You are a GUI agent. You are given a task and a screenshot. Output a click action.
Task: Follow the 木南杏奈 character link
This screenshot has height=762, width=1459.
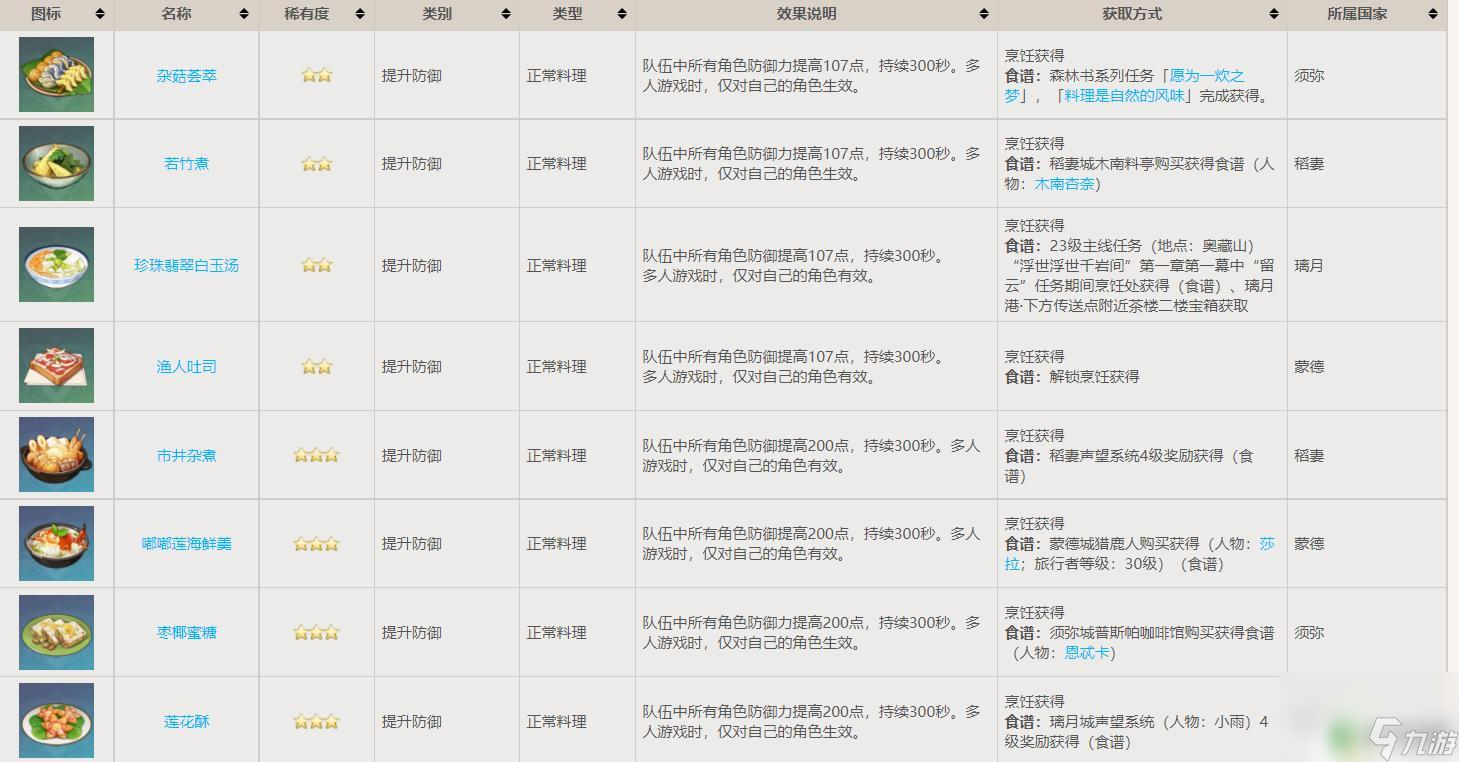coord(1064,184)
